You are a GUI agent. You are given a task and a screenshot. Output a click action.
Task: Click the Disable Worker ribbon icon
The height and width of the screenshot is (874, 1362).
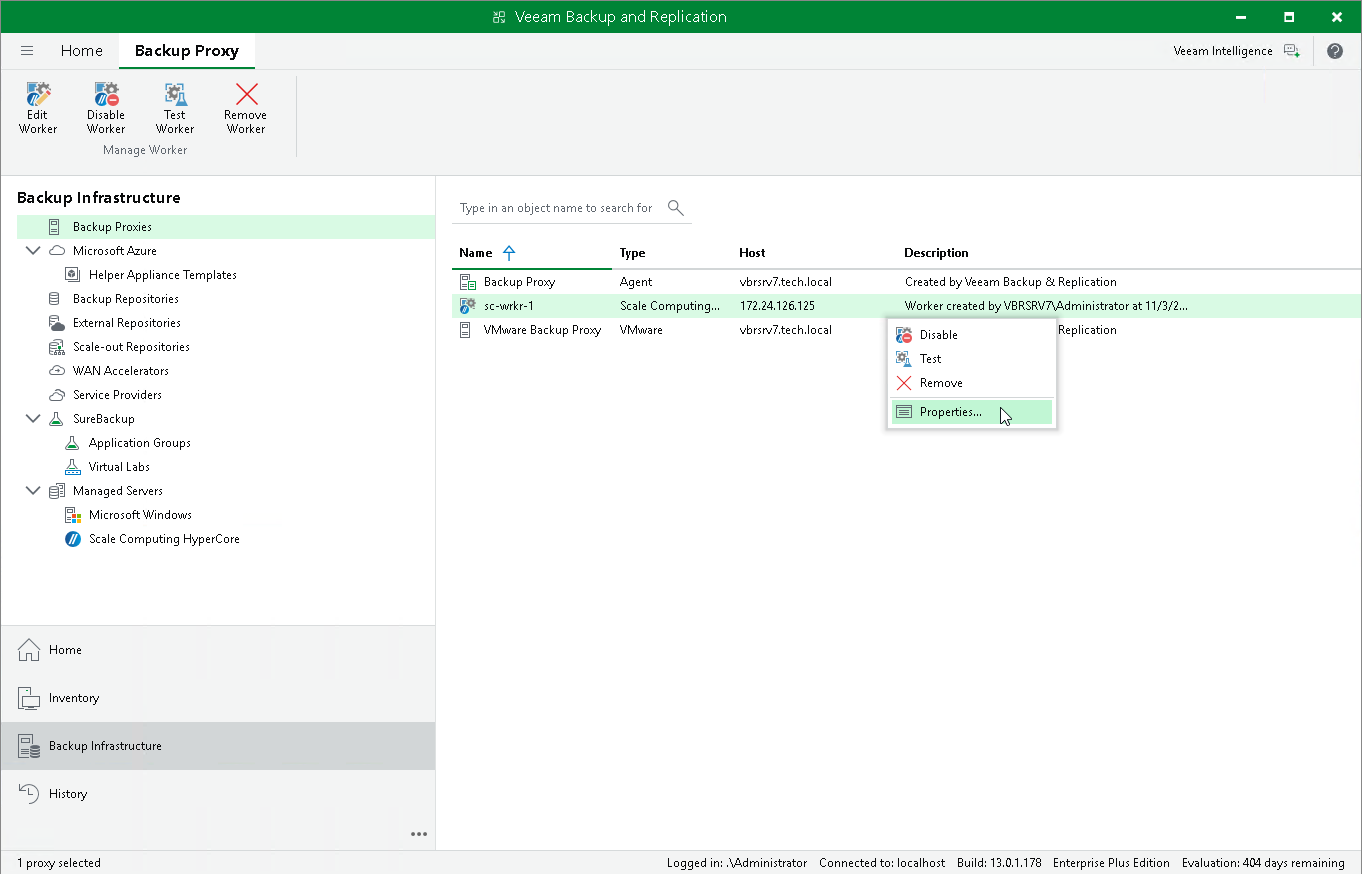tap(106, 94)
